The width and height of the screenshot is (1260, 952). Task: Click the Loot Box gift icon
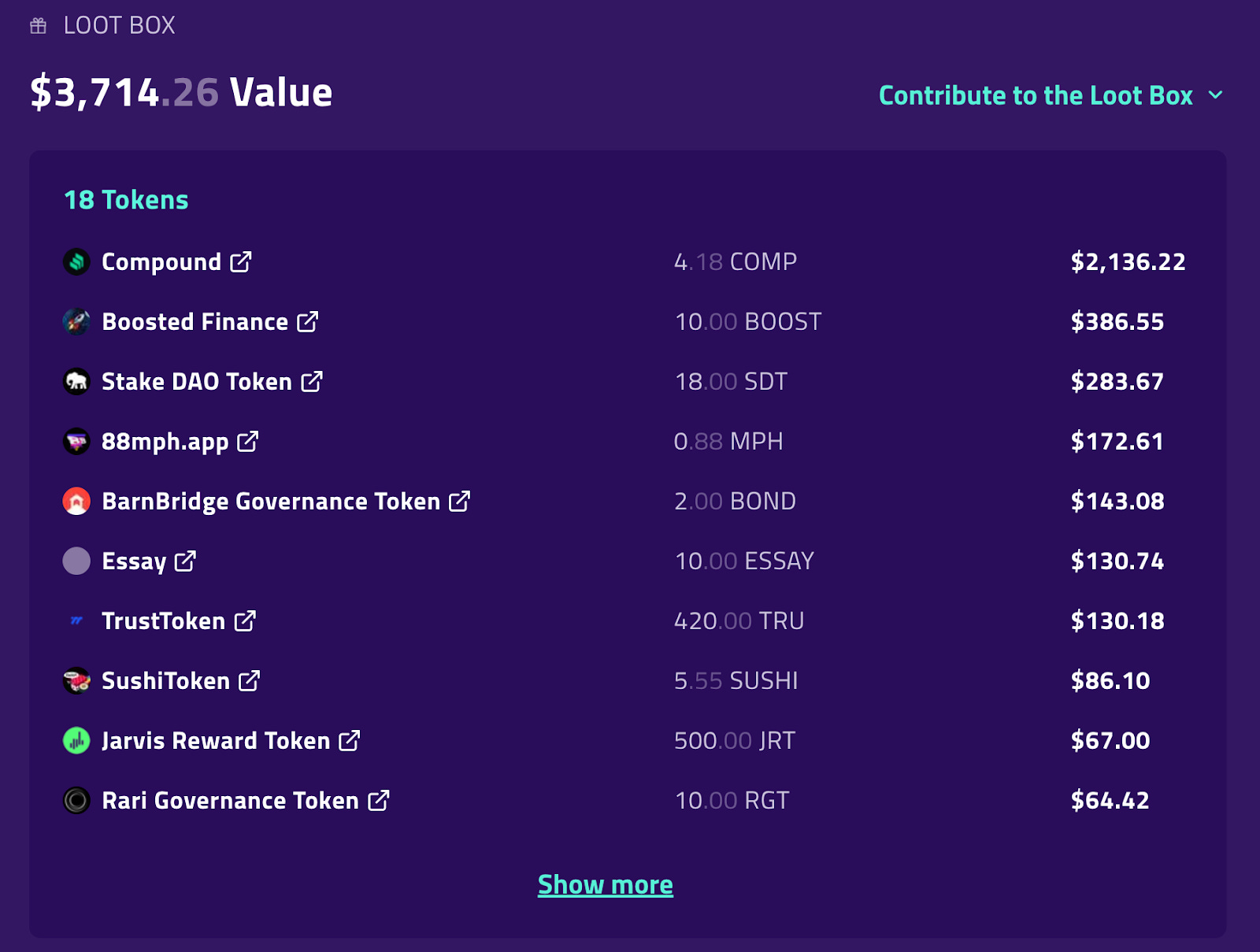pos(39,26)
